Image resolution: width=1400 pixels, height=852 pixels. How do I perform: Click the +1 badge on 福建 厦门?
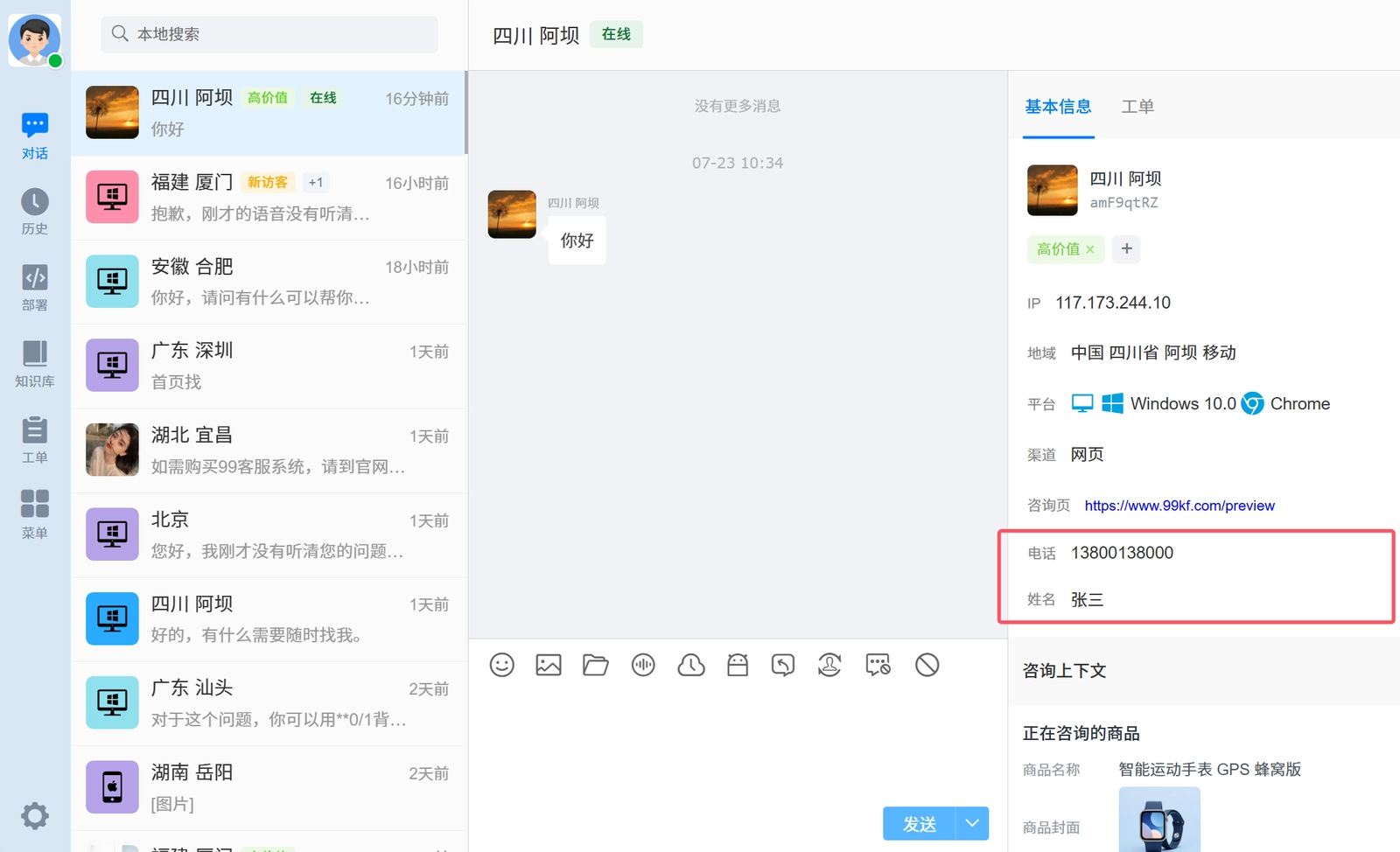pyautogui.click(x=316, y=182)
